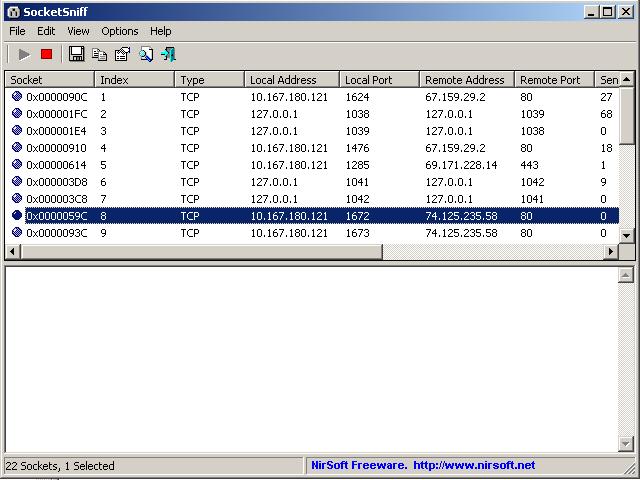The height and width of the screenshot is (480, 640).
Task: Sort by the Local Port column header
Action: point(379,80)
